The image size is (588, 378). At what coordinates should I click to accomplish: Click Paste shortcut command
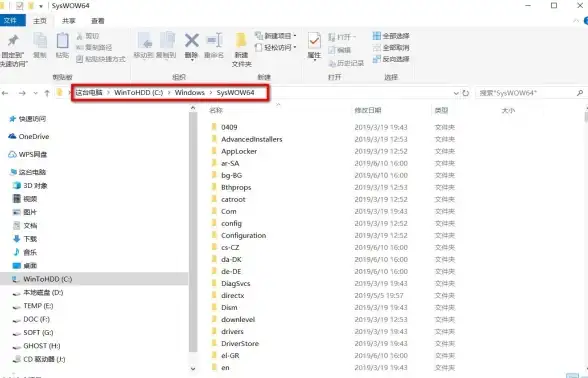[100, 59]
